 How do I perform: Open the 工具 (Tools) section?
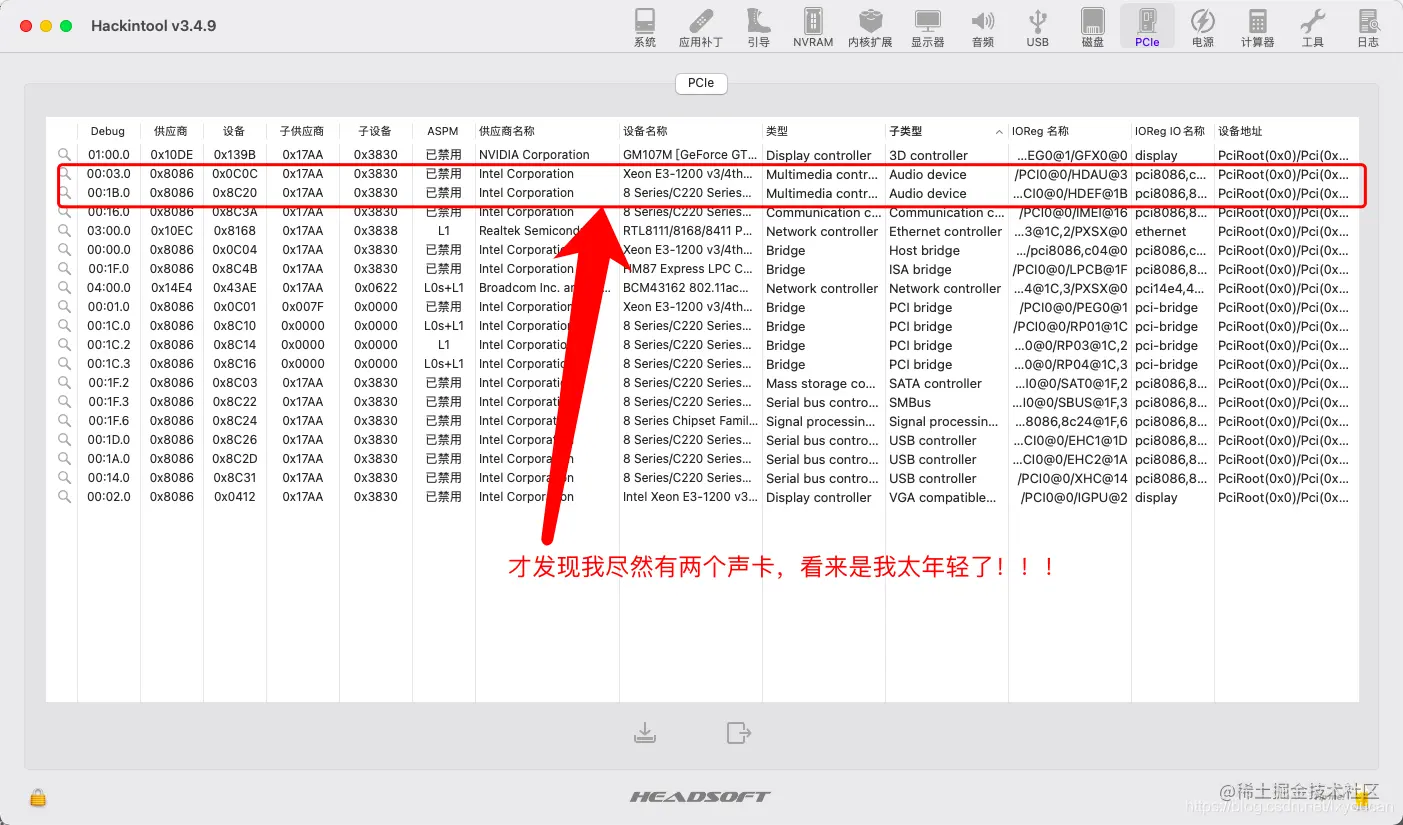click(1313, 28)
